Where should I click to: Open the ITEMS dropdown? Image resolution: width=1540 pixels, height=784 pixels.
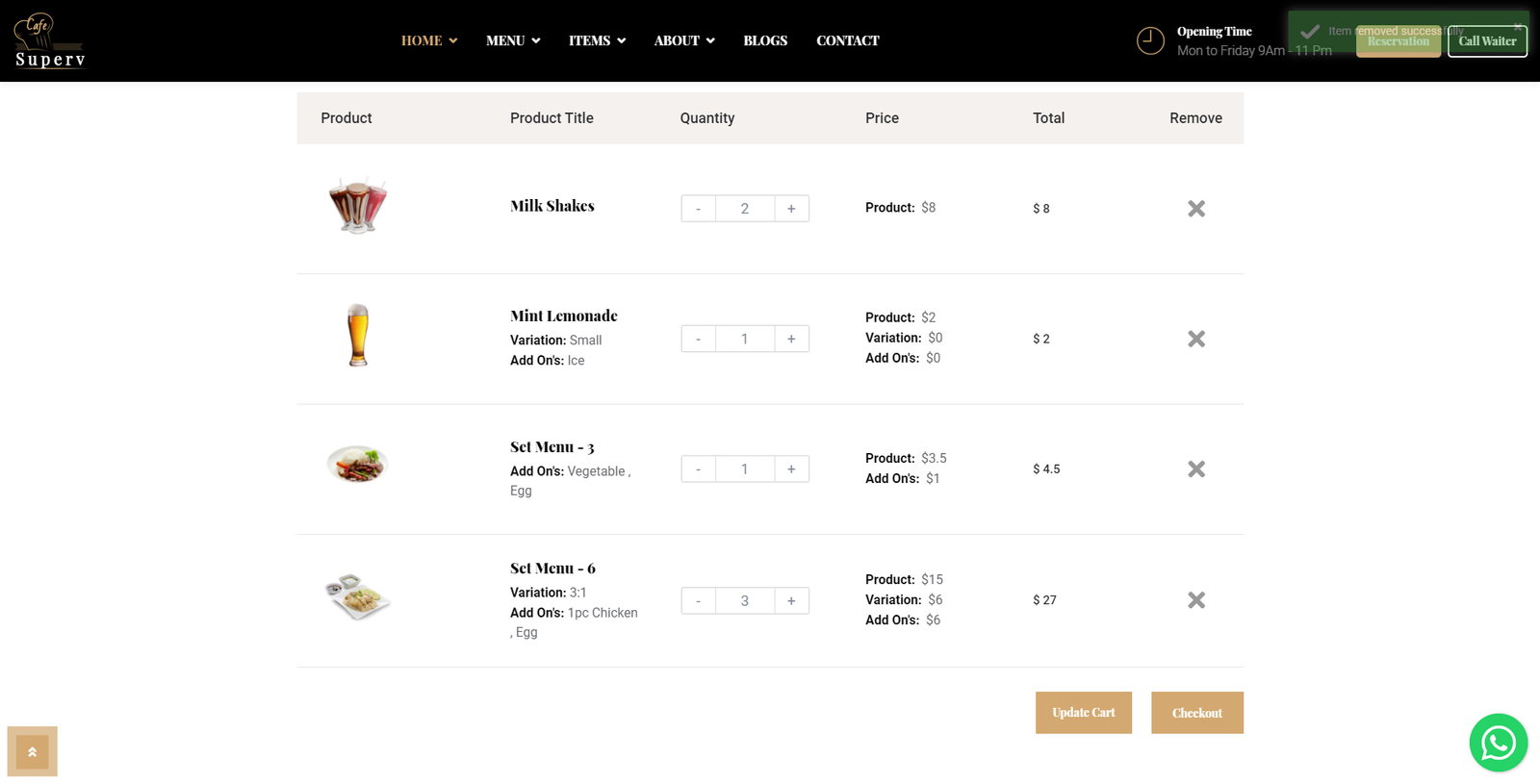pyautogui.click(x=597, y=40)
